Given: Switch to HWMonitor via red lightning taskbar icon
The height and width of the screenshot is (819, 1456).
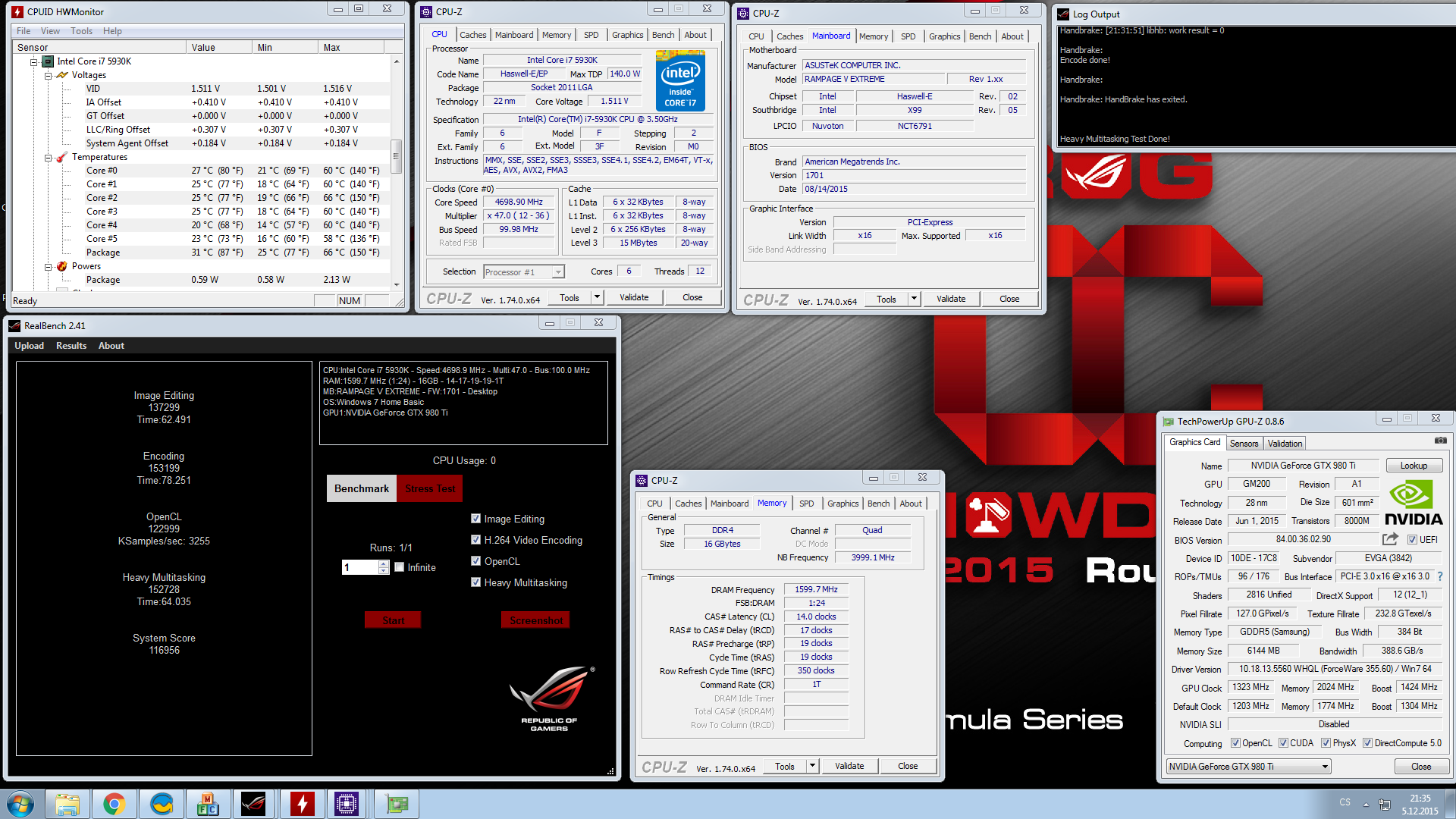Looking at the screenshot, I should 302,804.
